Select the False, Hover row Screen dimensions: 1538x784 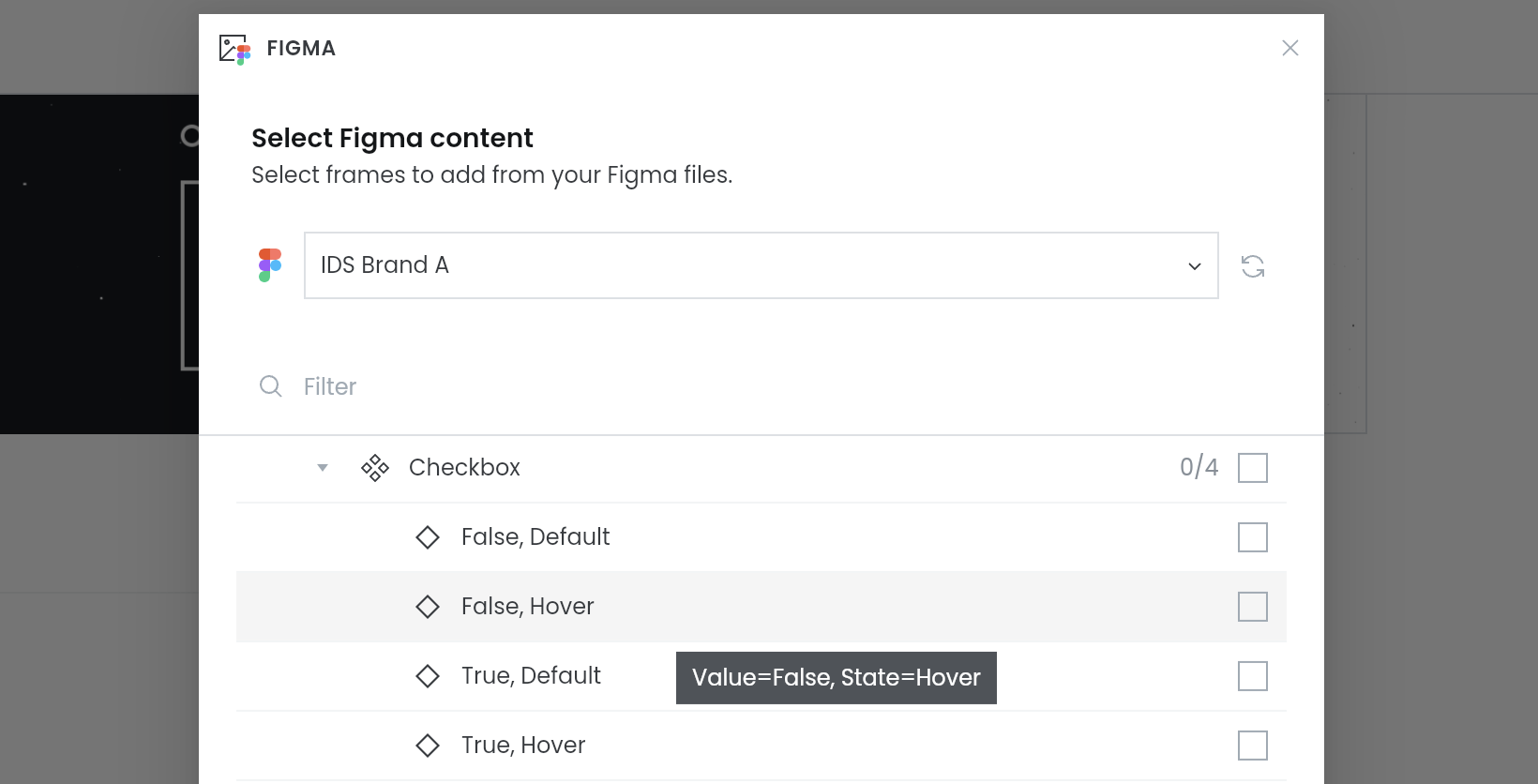coord(761,607)
